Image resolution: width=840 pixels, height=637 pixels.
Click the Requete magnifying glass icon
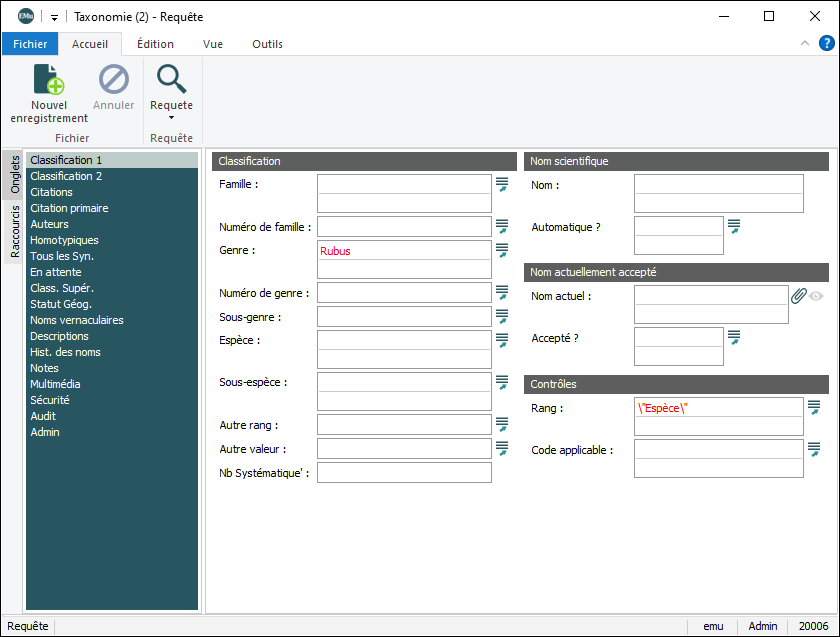pyautogui.click(x=171, y=80)
